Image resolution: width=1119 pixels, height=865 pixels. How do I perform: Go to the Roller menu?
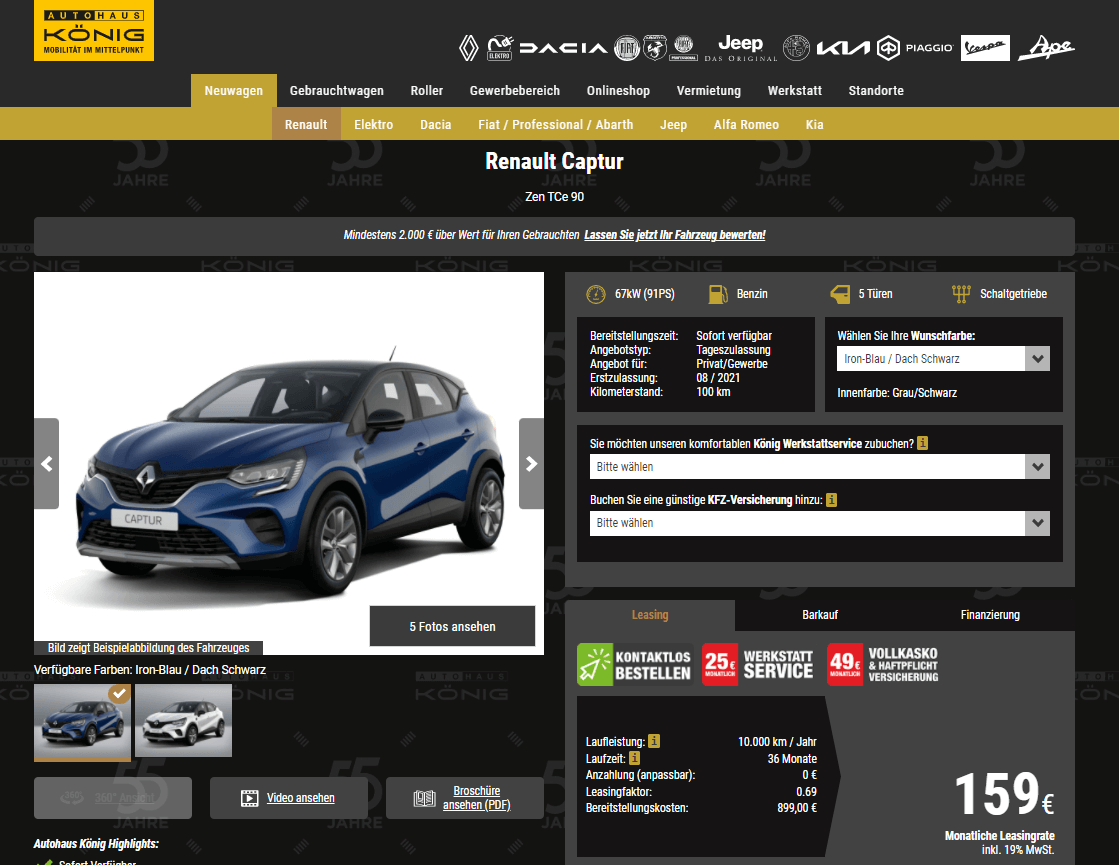pos(427,91)
